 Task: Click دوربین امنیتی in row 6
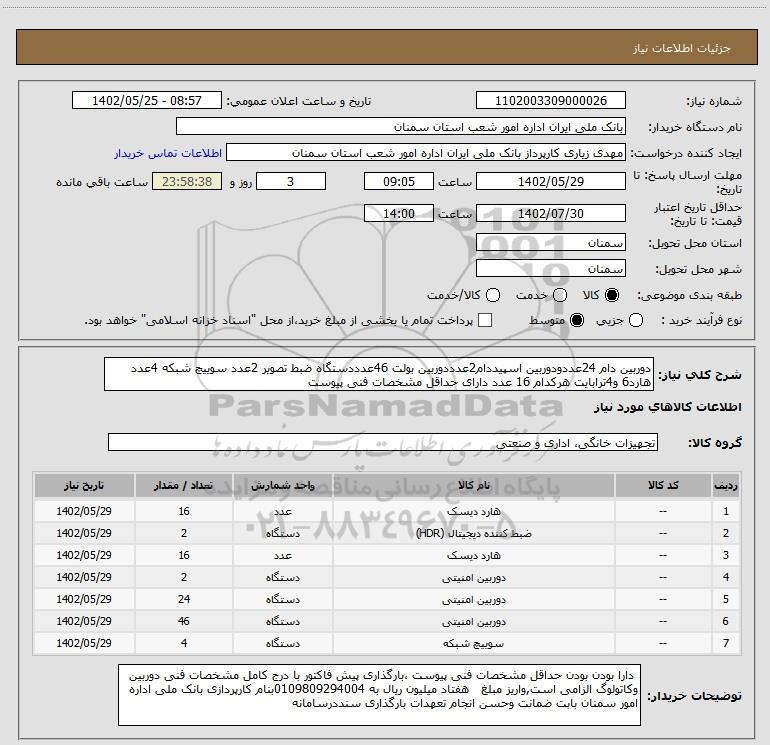(x=474, y=622)
